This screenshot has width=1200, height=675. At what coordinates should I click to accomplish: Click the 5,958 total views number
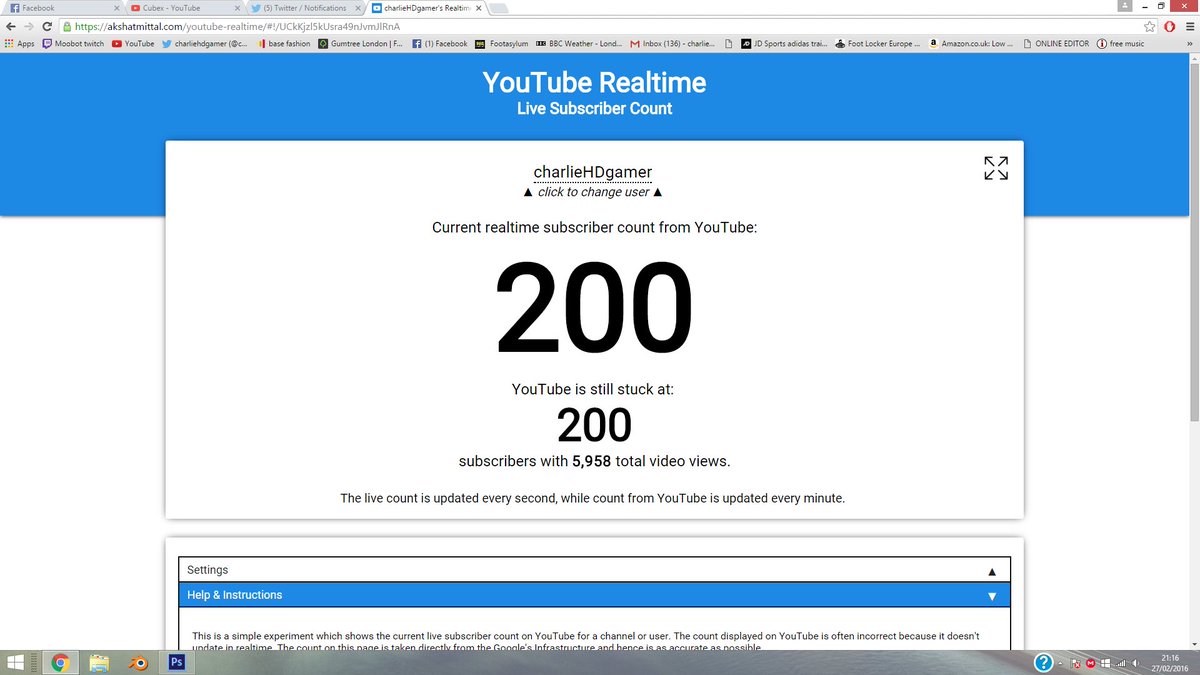591,462
